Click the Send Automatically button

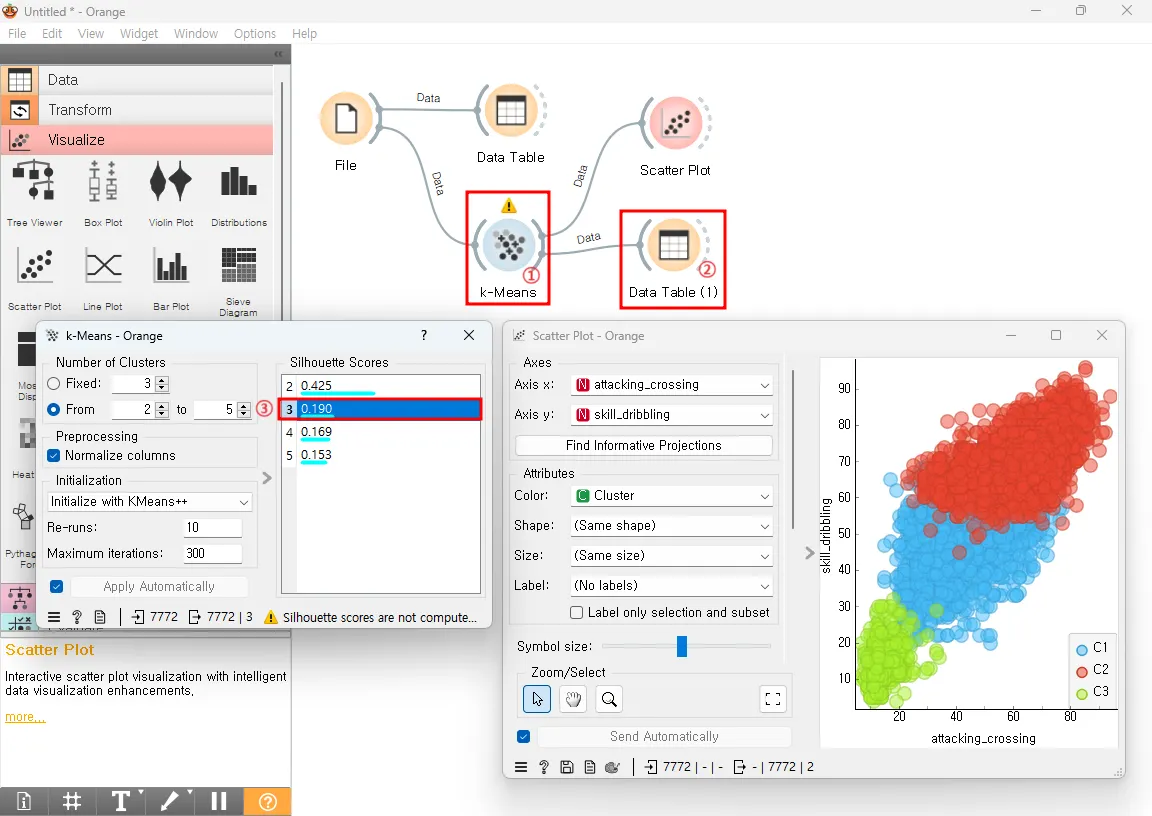664,737
